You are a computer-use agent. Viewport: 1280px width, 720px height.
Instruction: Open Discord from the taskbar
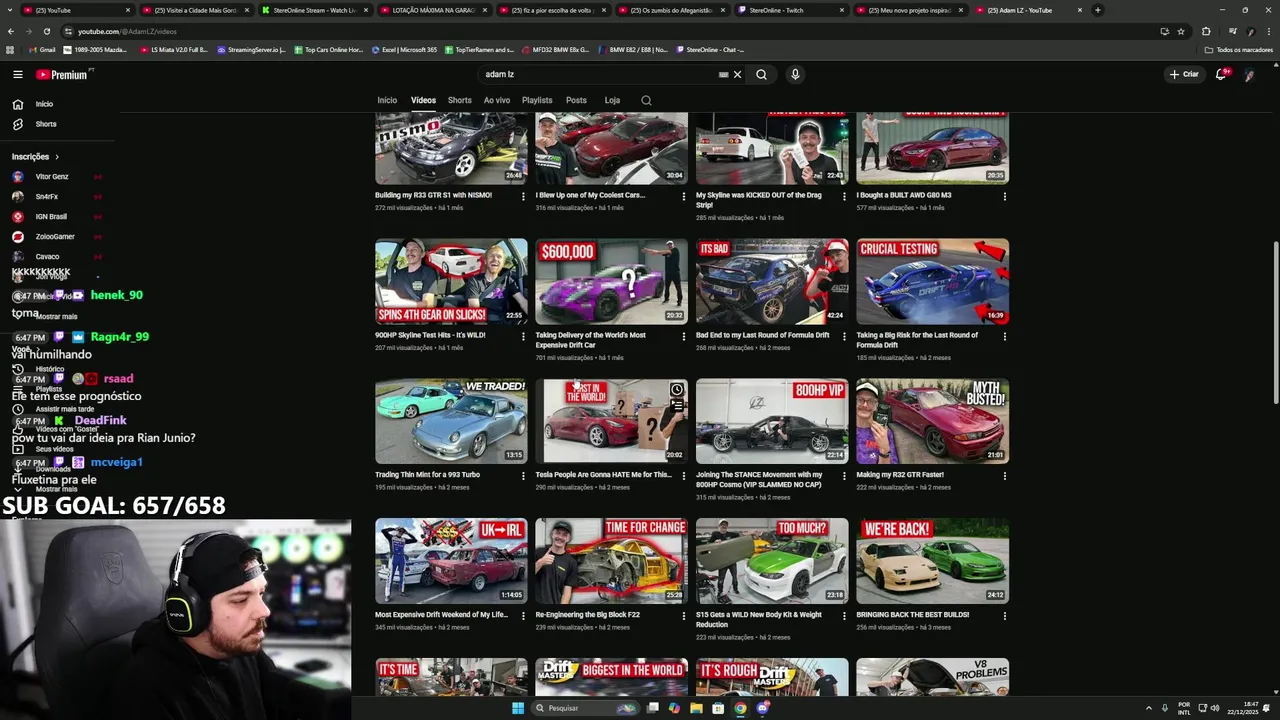(762, 708)
